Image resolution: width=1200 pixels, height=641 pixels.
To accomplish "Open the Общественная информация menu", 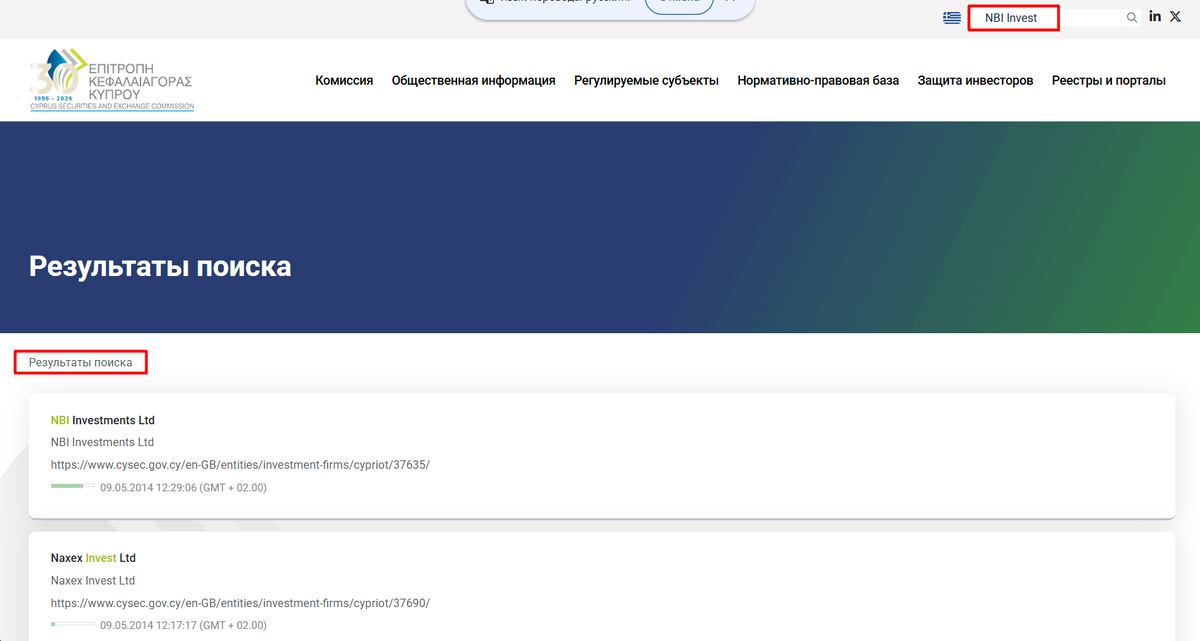I will tap(473, 80).
